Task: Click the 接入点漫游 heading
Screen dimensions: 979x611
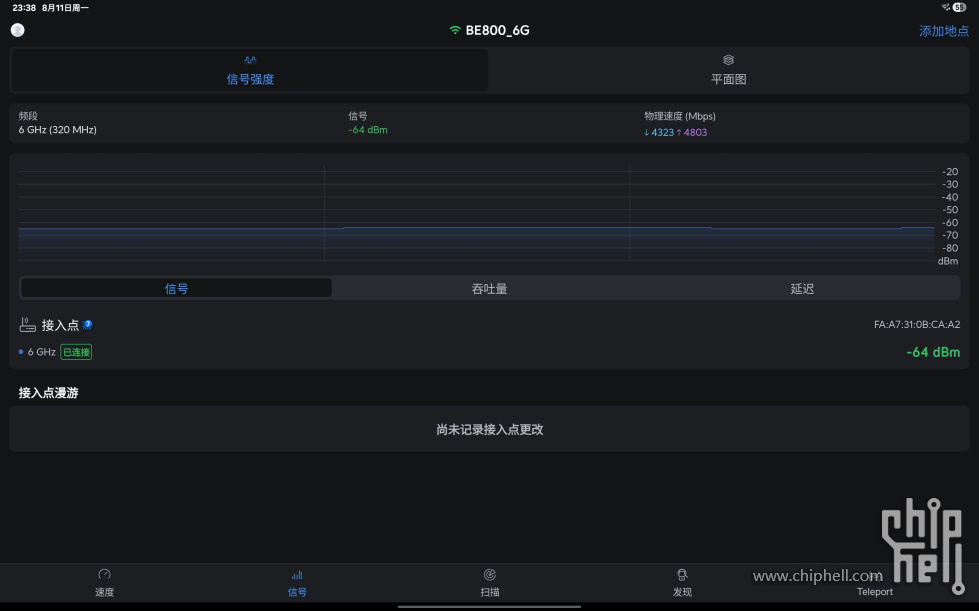Action: (x=48, y=393)
